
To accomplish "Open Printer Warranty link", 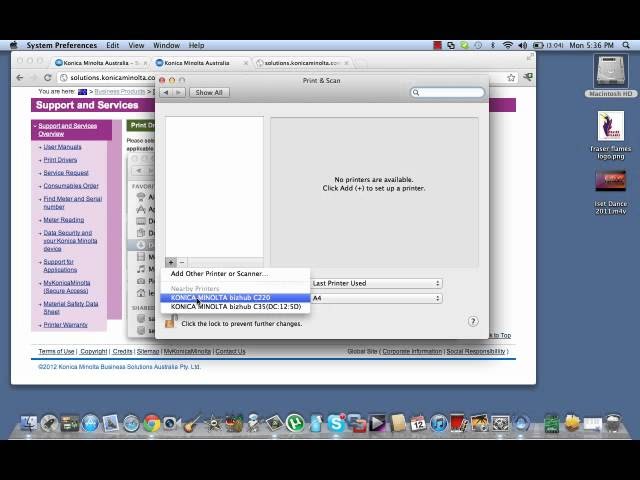I will tap(65, 325).
